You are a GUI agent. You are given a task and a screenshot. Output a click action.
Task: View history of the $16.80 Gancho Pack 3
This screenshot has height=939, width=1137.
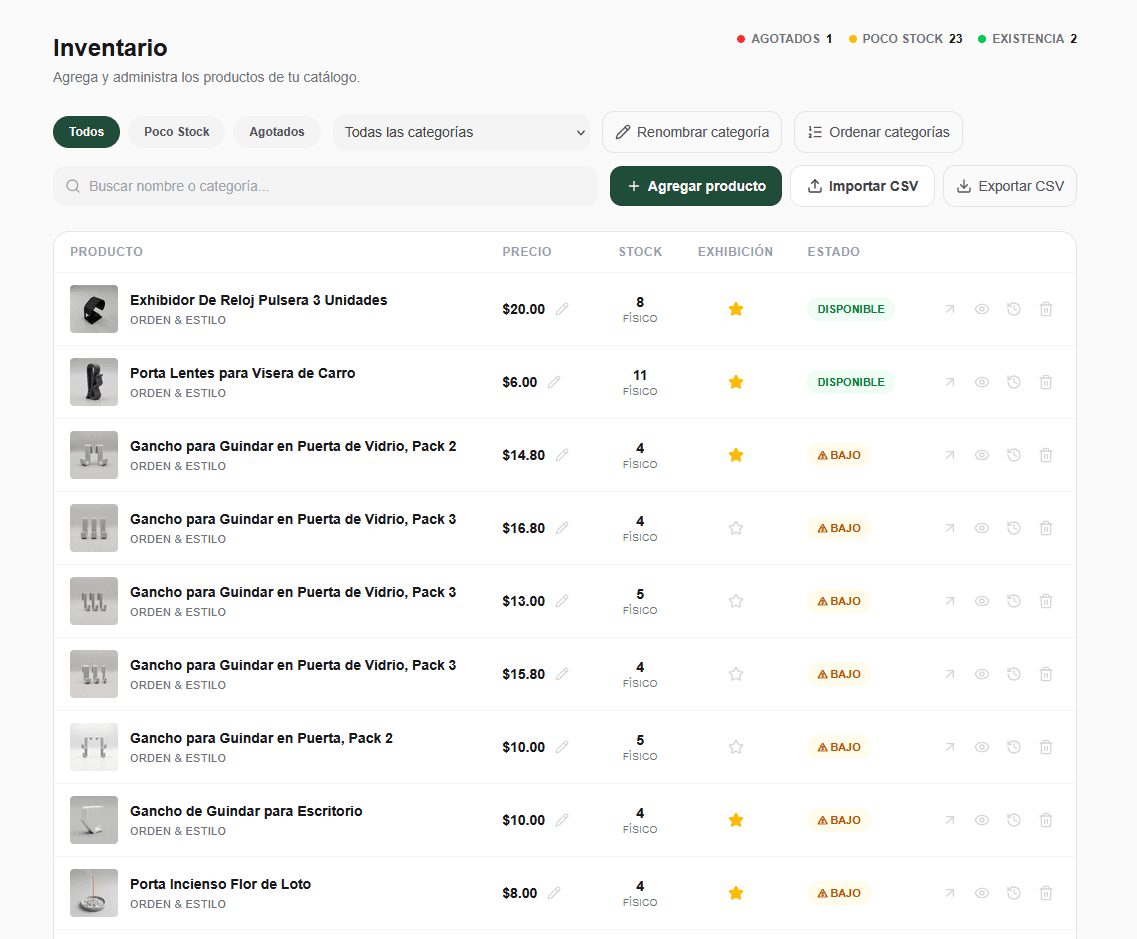tap(1014, 528)
